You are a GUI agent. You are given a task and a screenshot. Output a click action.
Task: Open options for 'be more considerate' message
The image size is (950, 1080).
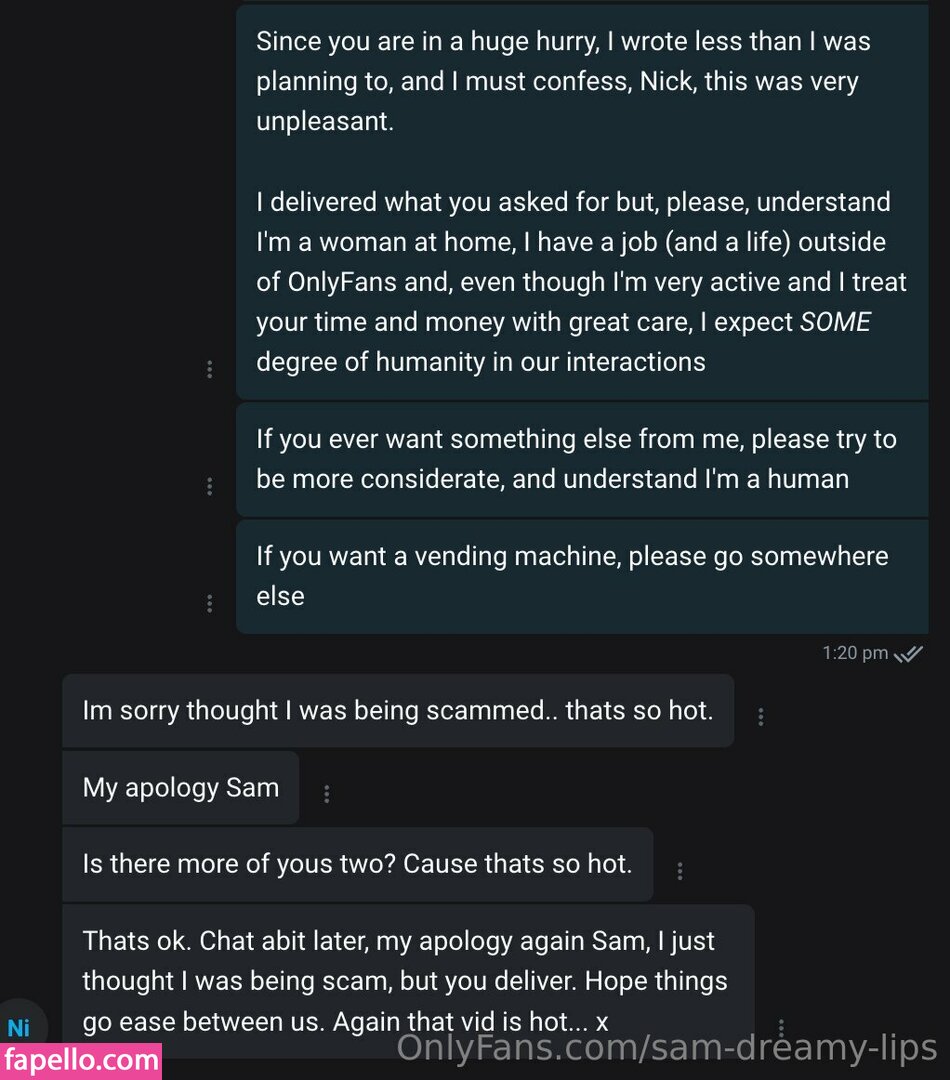tap(209, 486)
